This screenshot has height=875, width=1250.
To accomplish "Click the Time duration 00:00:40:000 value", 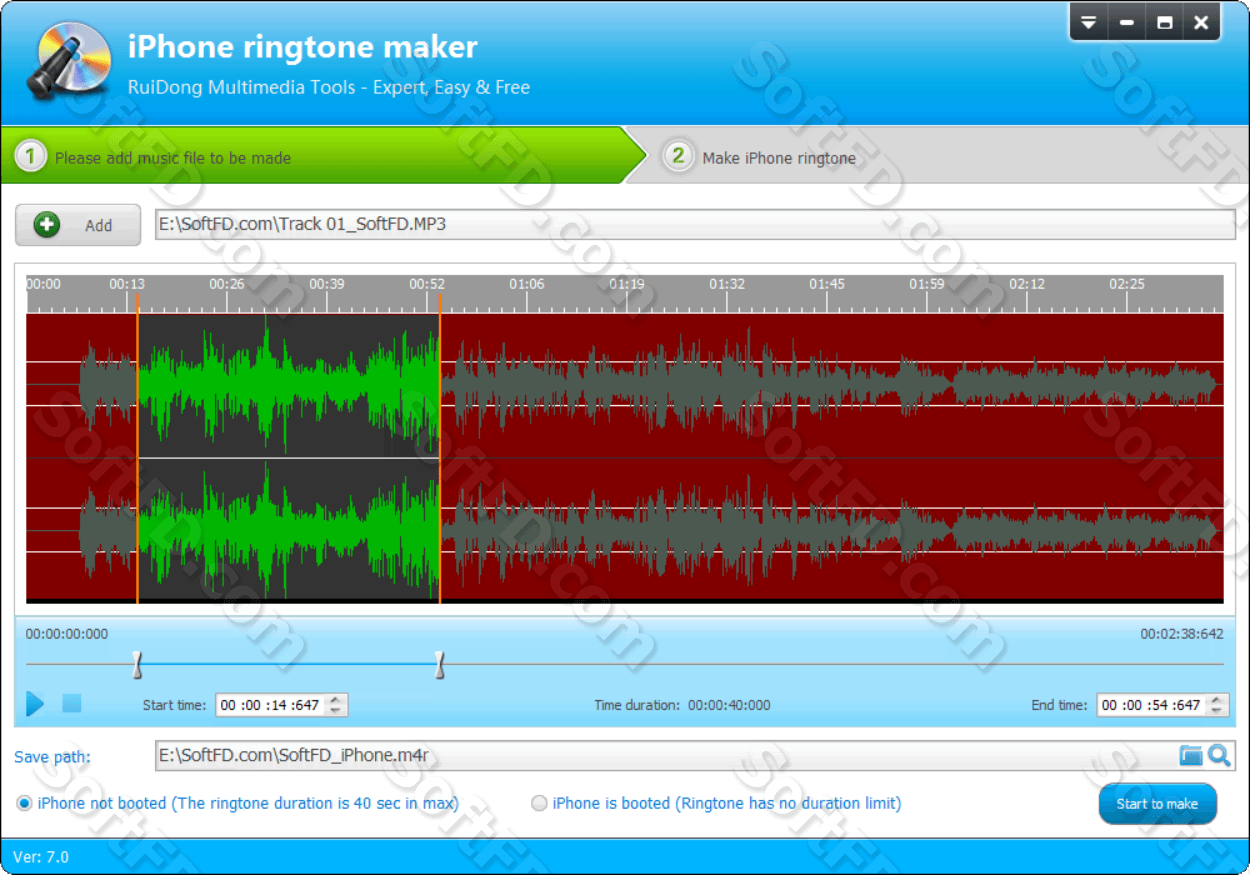I will click(x=729, y=705).
